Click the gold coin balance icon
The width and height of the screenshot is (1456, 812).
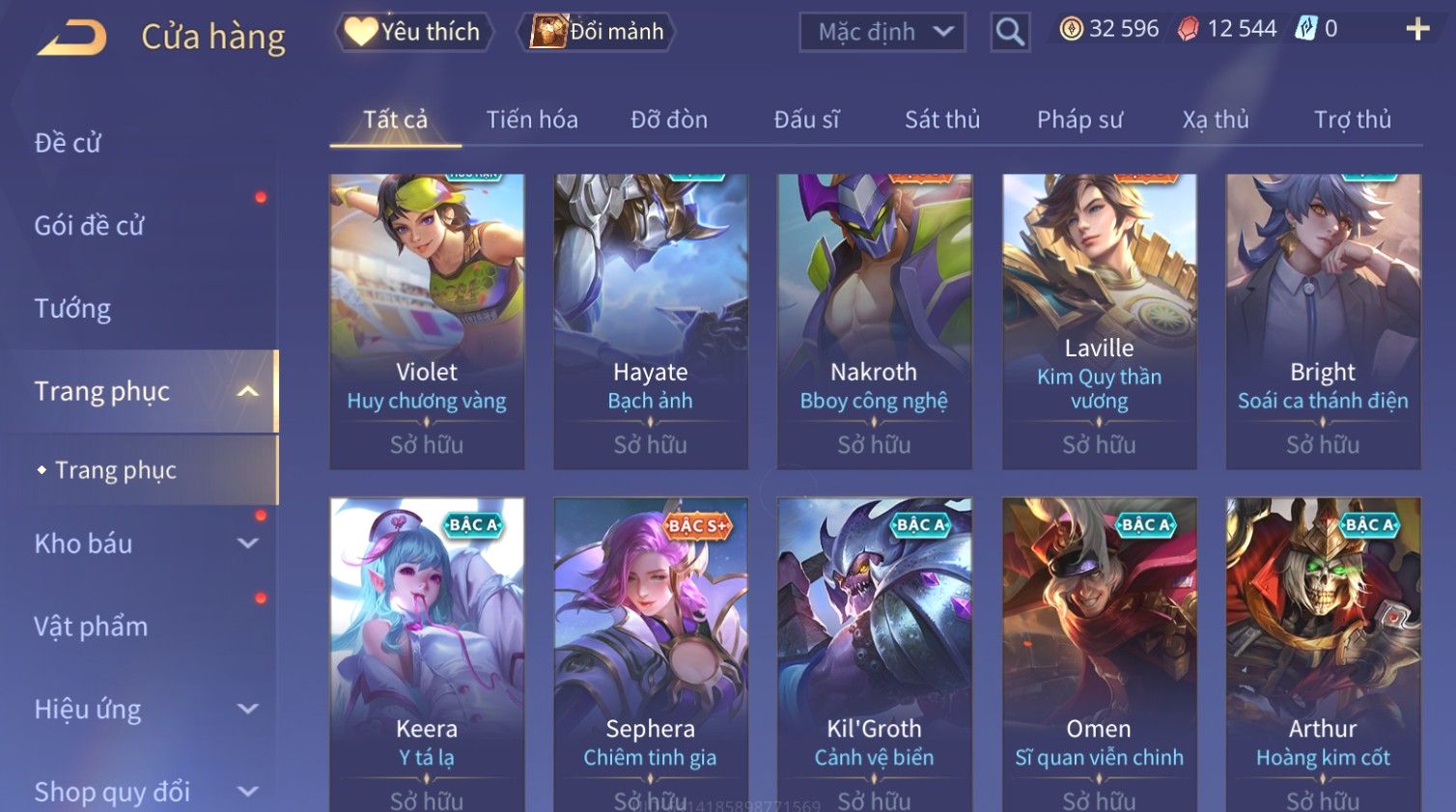[1071, 29]
